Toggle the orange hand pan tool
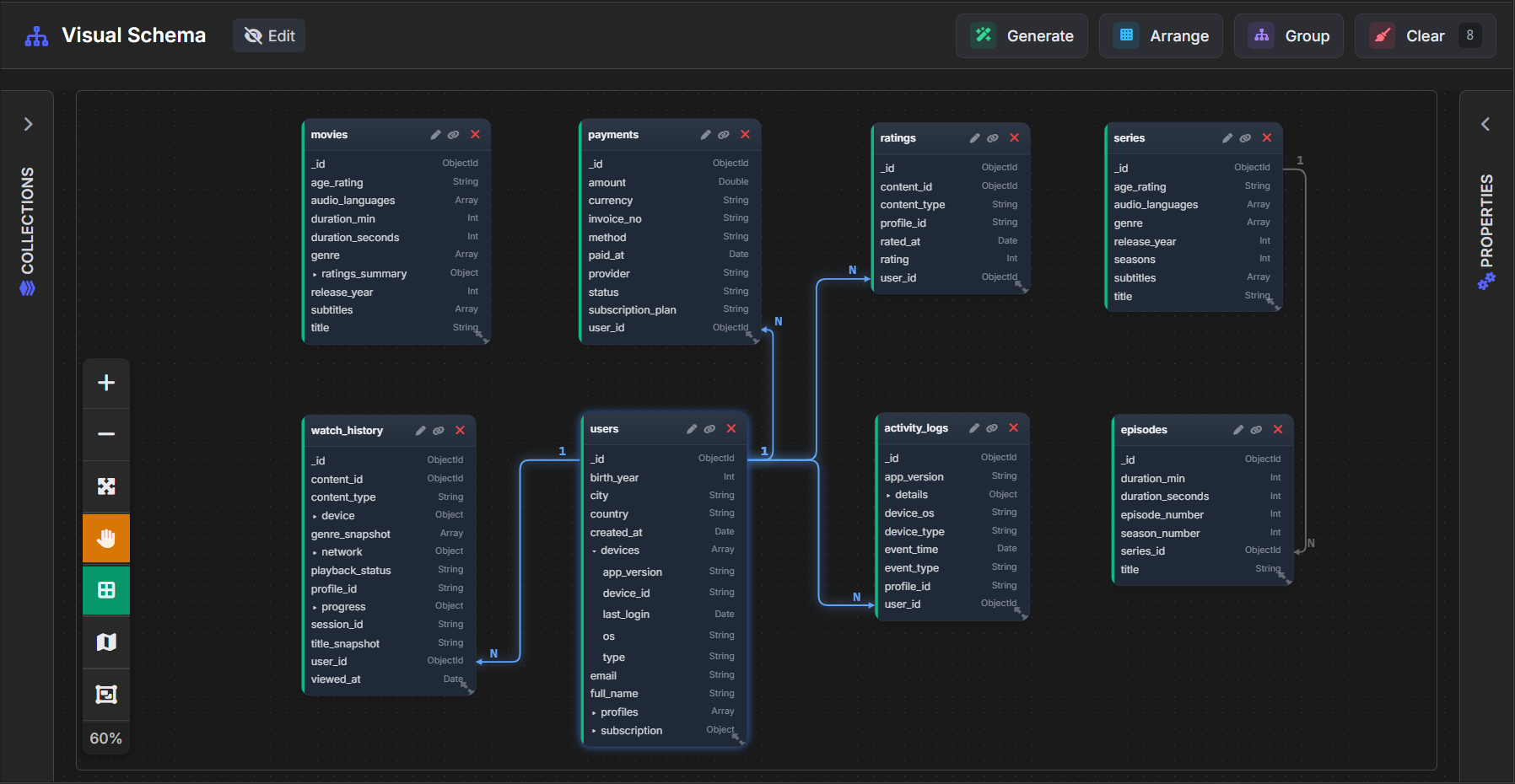This screenshot has width=1515, height=784. [x=106, y=538]
